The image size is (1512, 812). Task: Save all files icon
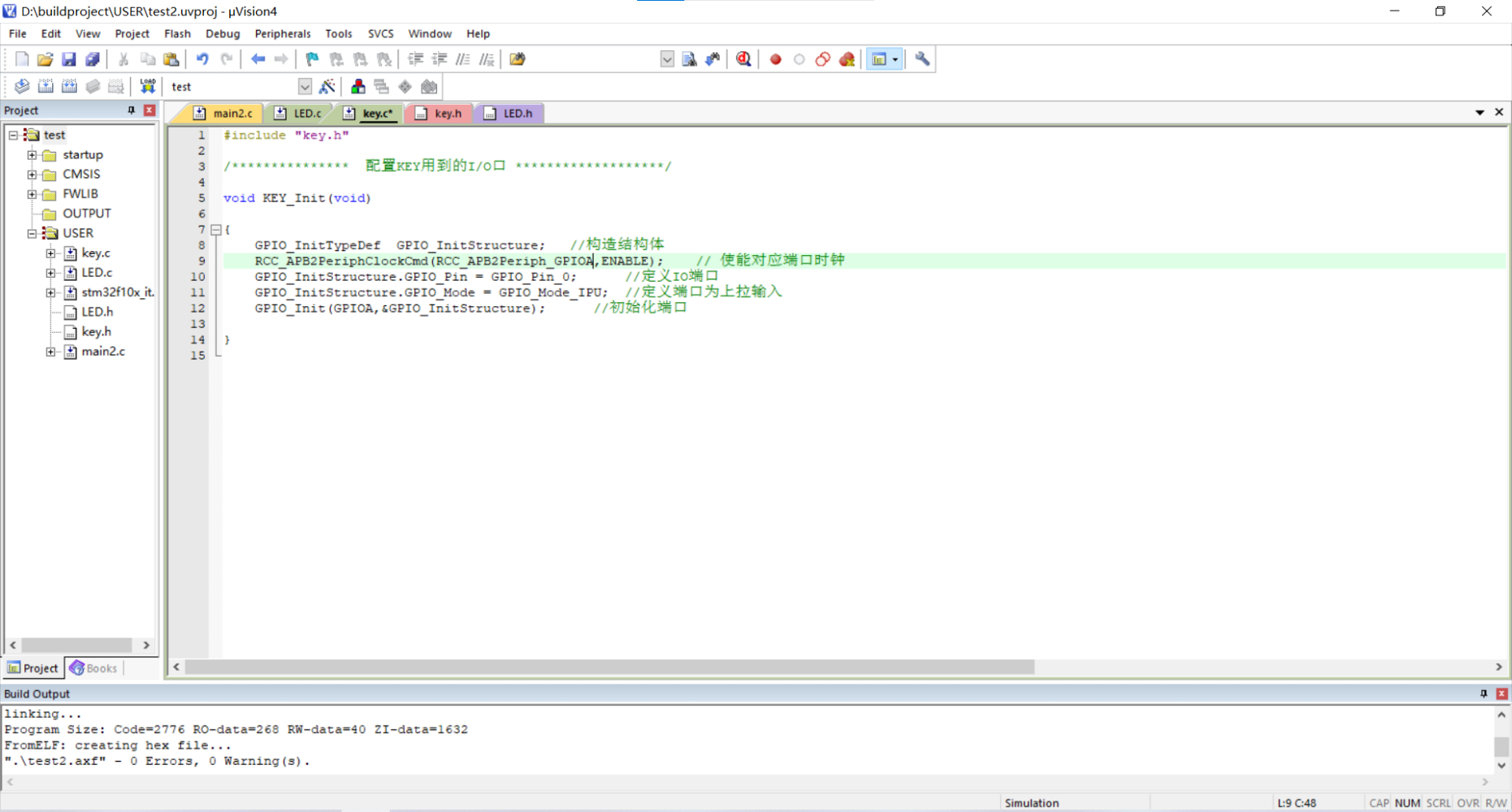click(x=93, y=59)
